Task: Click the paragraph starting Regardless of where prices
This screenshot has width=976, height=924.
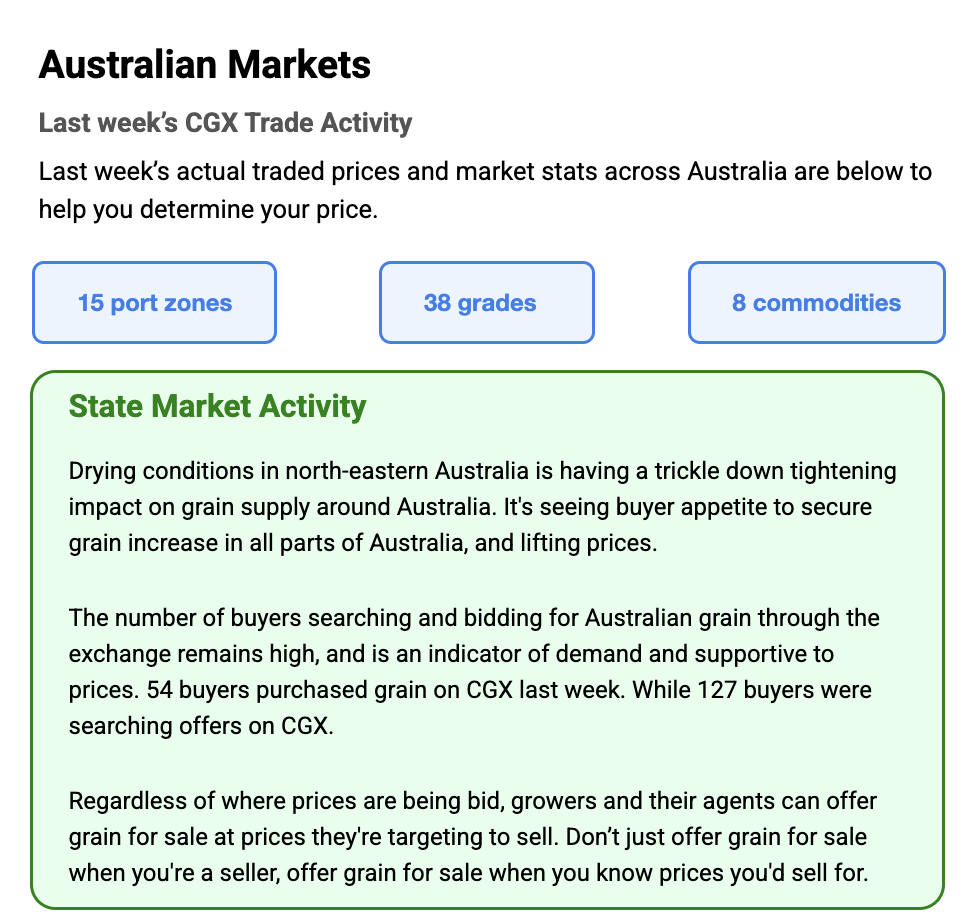Action: [472, 837]
